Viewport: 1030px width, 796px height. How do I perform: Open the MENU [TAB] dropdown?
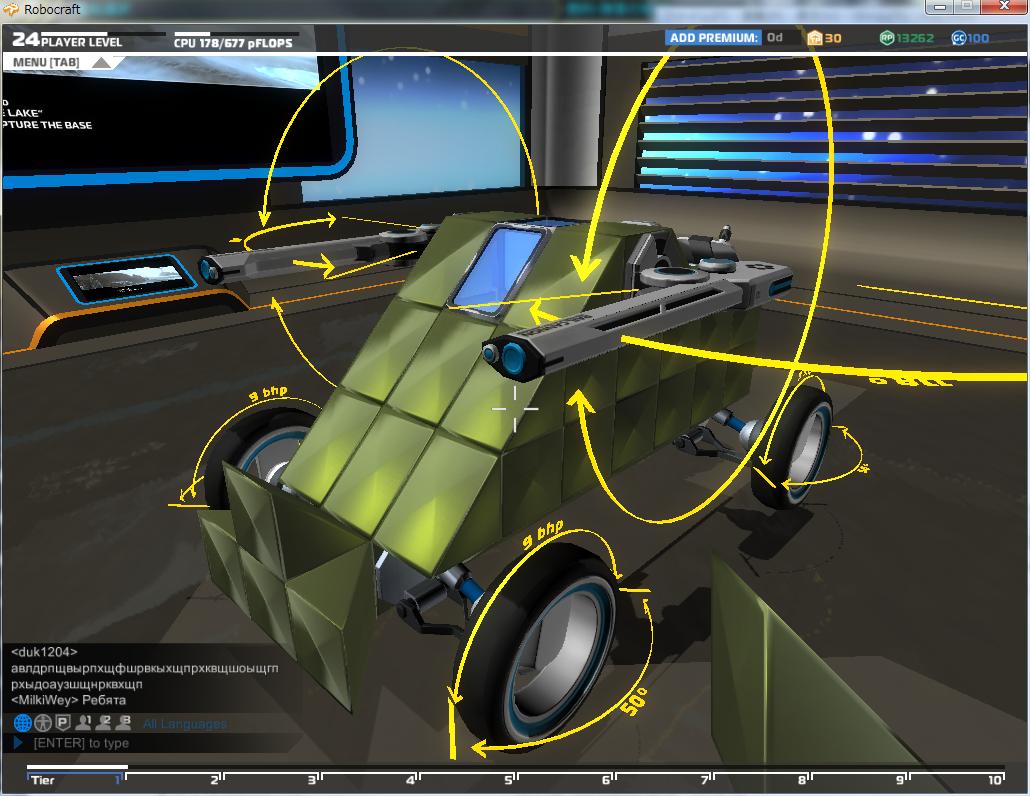[x=62, y=62]
